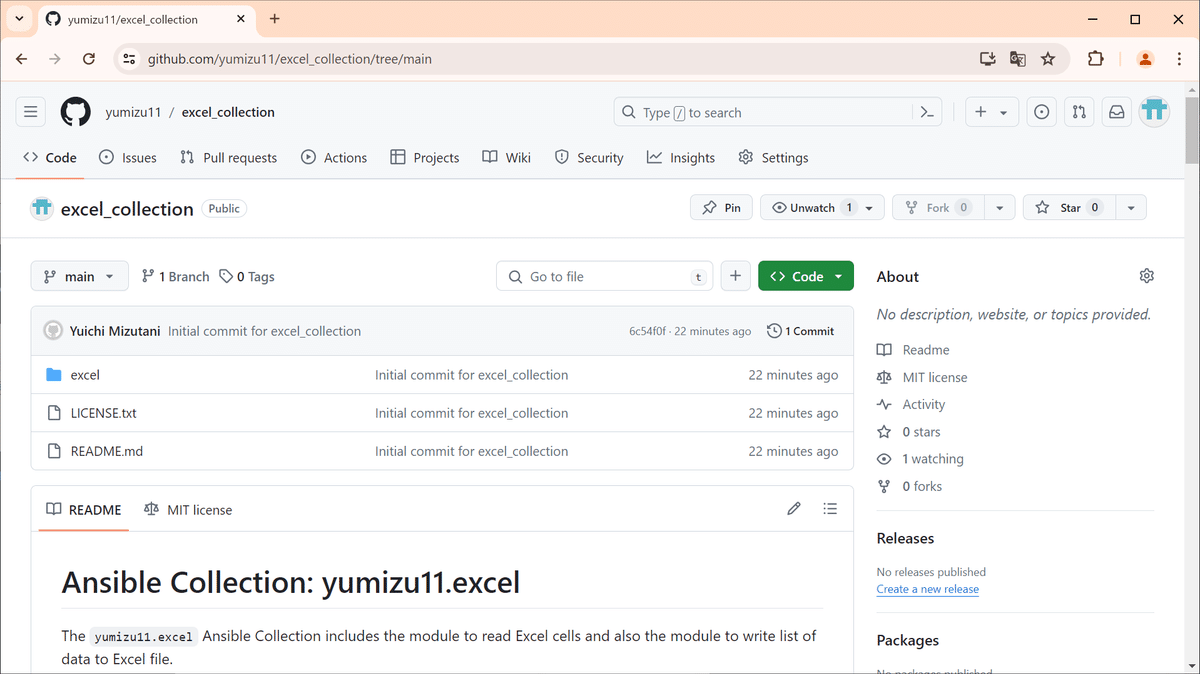Star the excel_collection repository
Image resolution: width=1200 pixels, height=674 pixels.
tap(1070, 207)
